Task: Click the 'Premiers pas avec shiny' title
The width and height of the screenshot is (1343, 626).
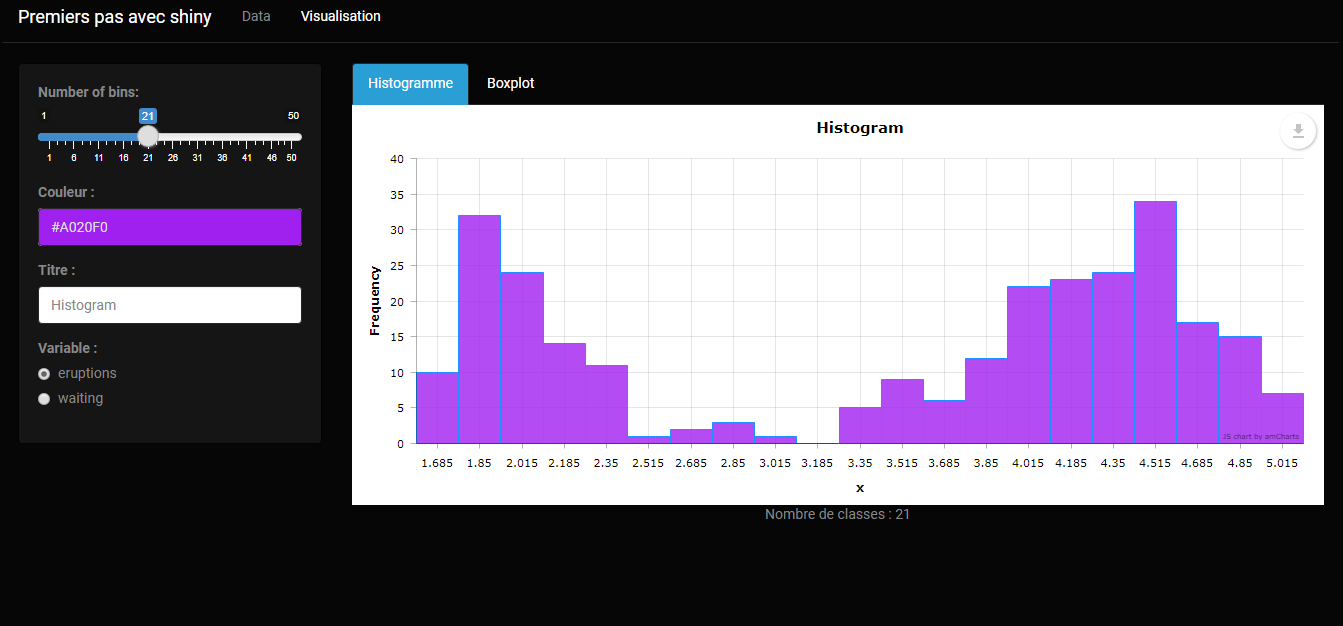Action: coord(114,16)
